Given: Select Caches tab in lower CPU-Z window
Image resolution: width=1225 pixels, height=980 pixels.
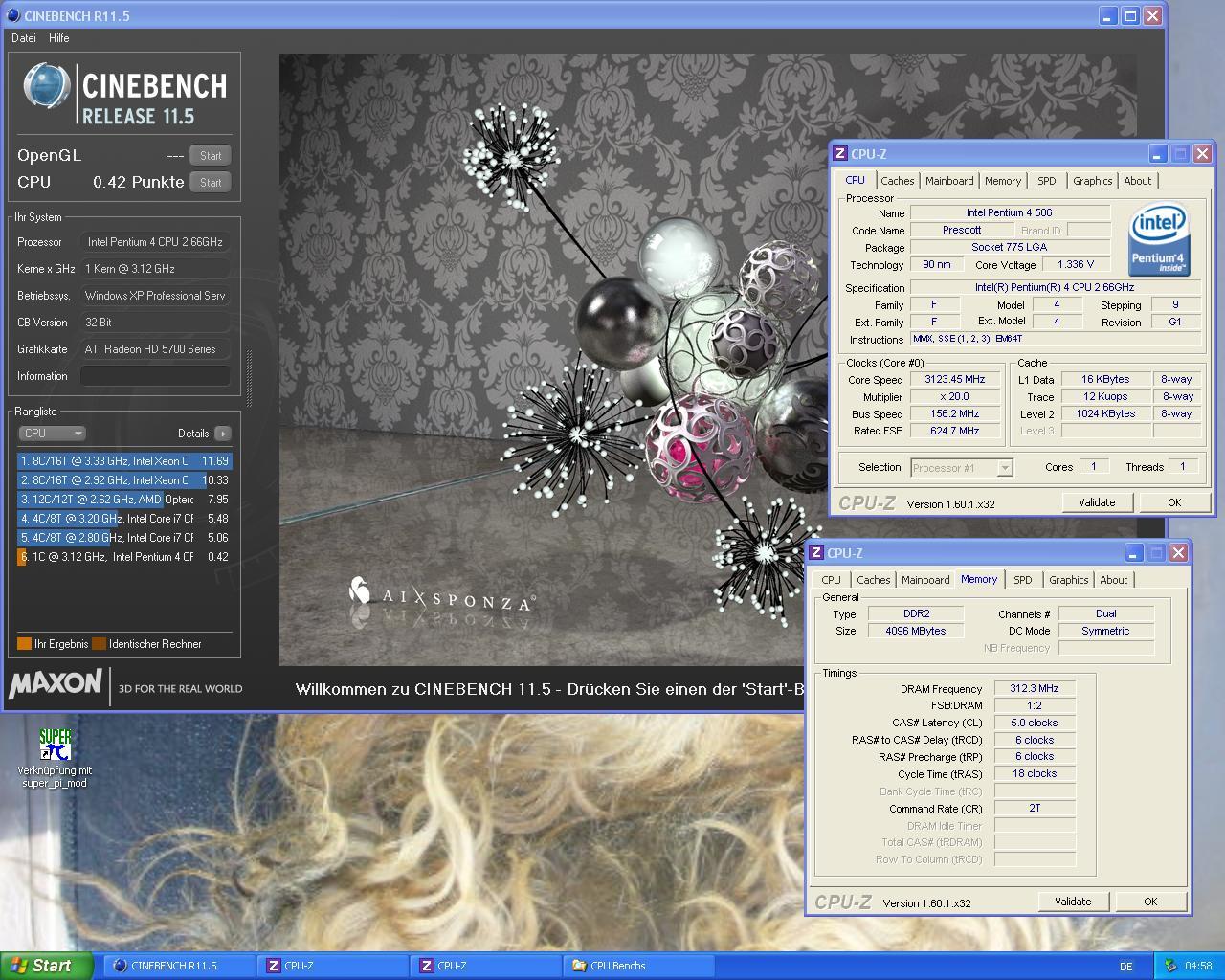Looking at the screenshot, I should click(x=874, y=580).
